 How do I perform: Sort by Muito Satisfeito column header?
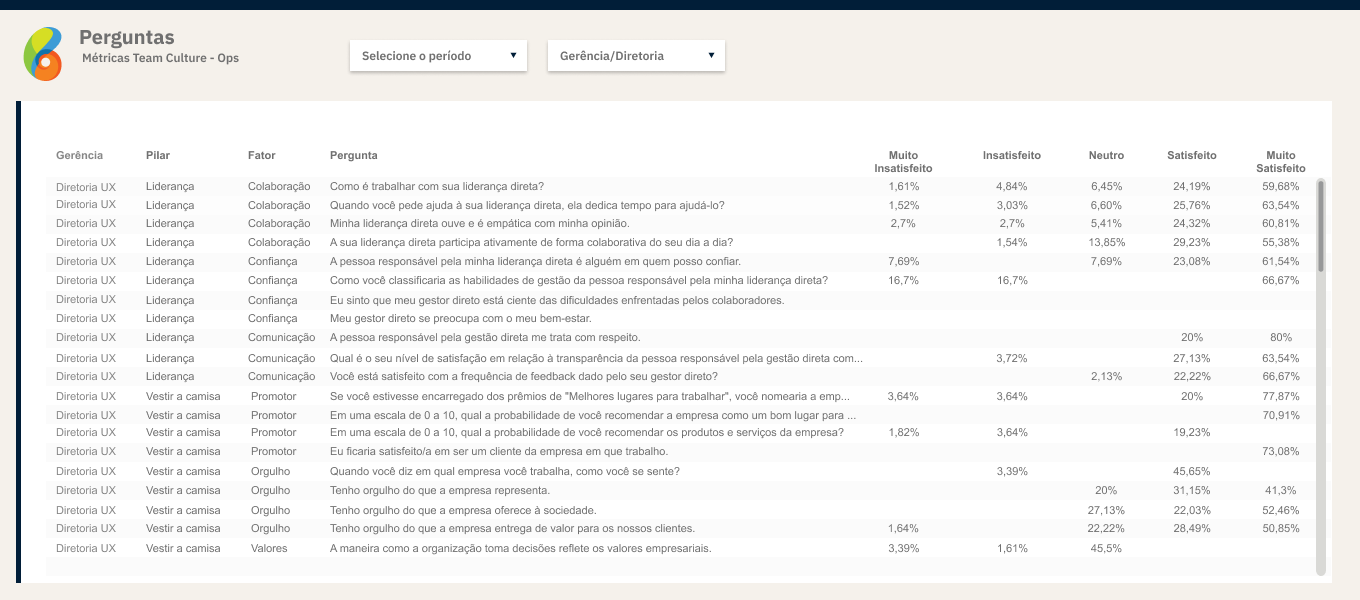point(1281,162)
